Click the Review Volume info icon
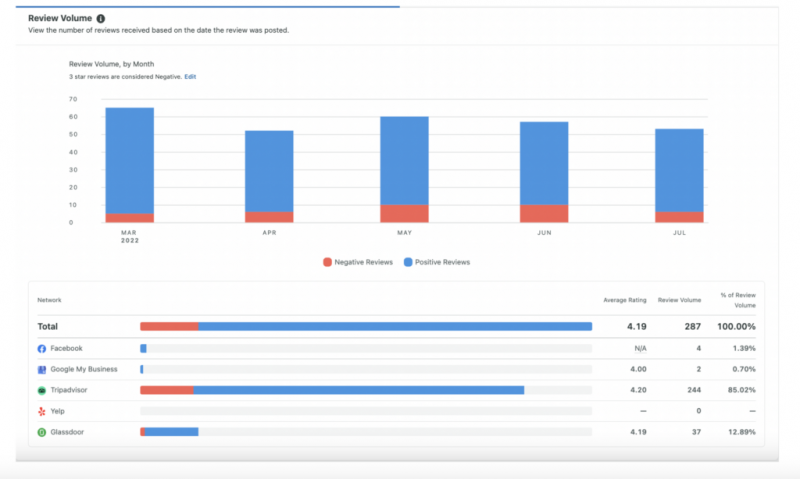The width and height of the screenshot is (800, 479). (101, 18)
